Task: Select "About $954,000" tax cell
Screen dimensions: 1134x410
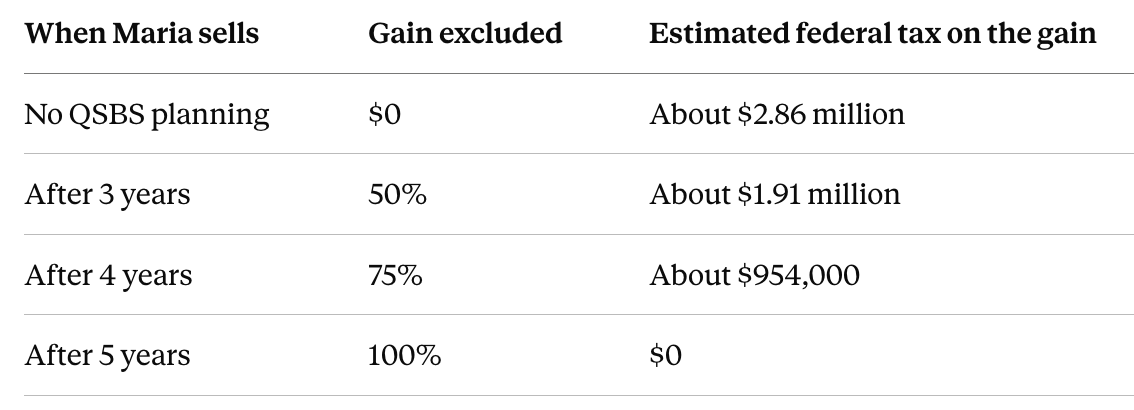Action: (754, 276)
